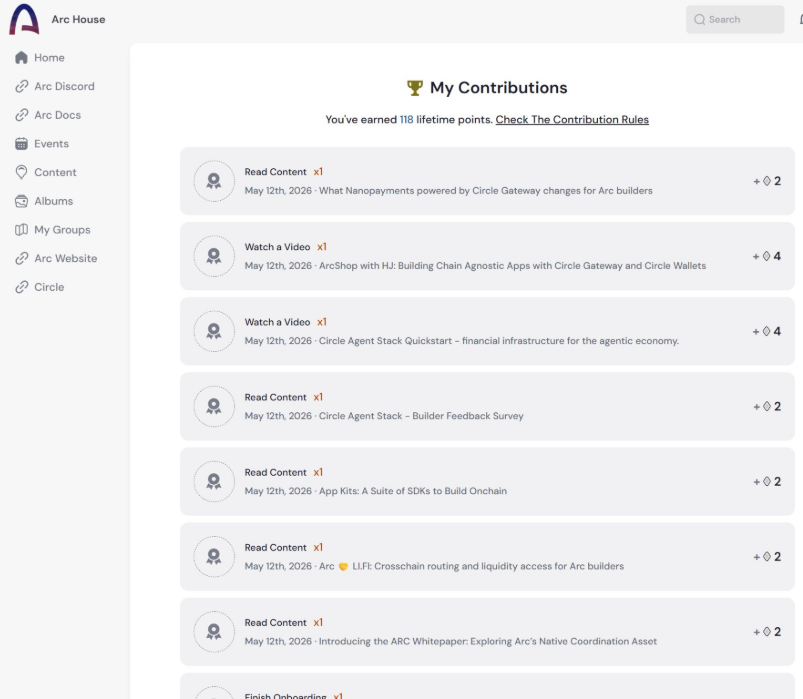Click the App Kits SDKs entry text

point(413,491)
